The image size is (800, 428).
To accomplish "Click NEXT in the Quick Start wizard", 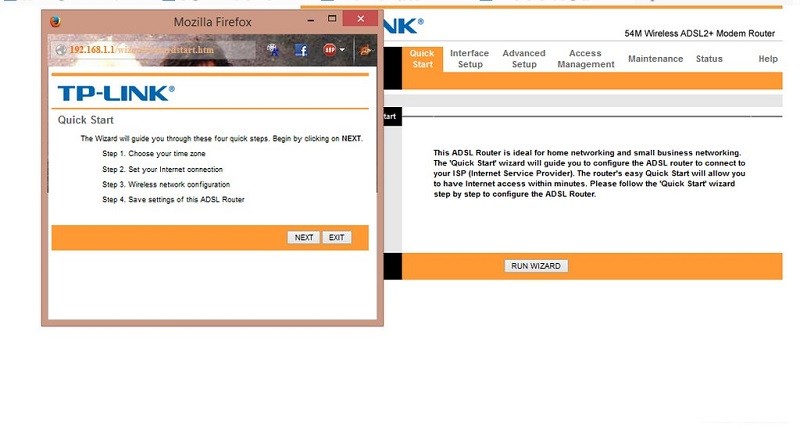I will pos(304,238).
